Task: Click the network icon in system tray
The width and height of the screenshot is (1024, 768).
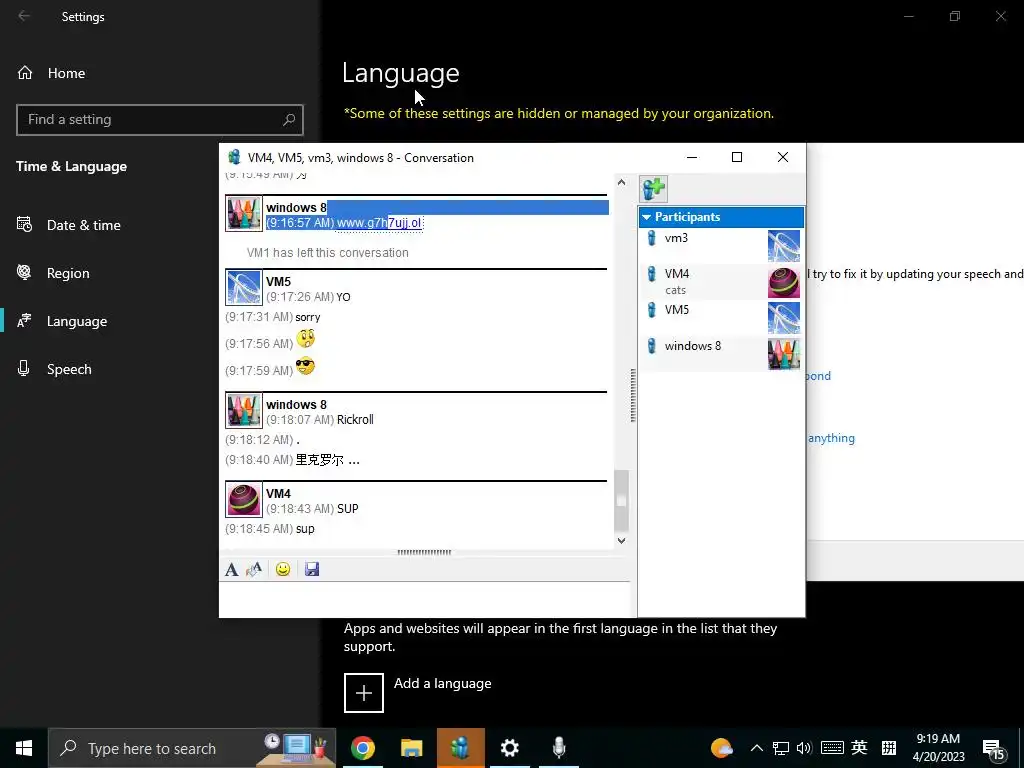Action: point(780,748)
